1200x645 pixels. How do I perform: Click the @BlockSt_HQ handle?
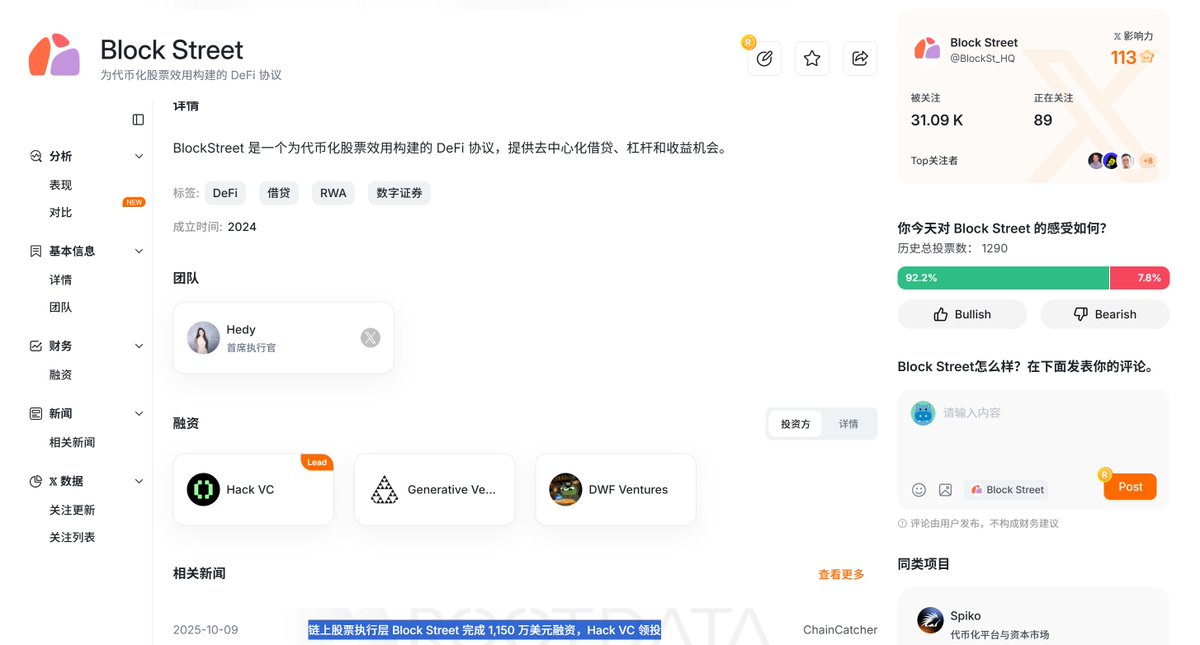(x=982, y=58)
